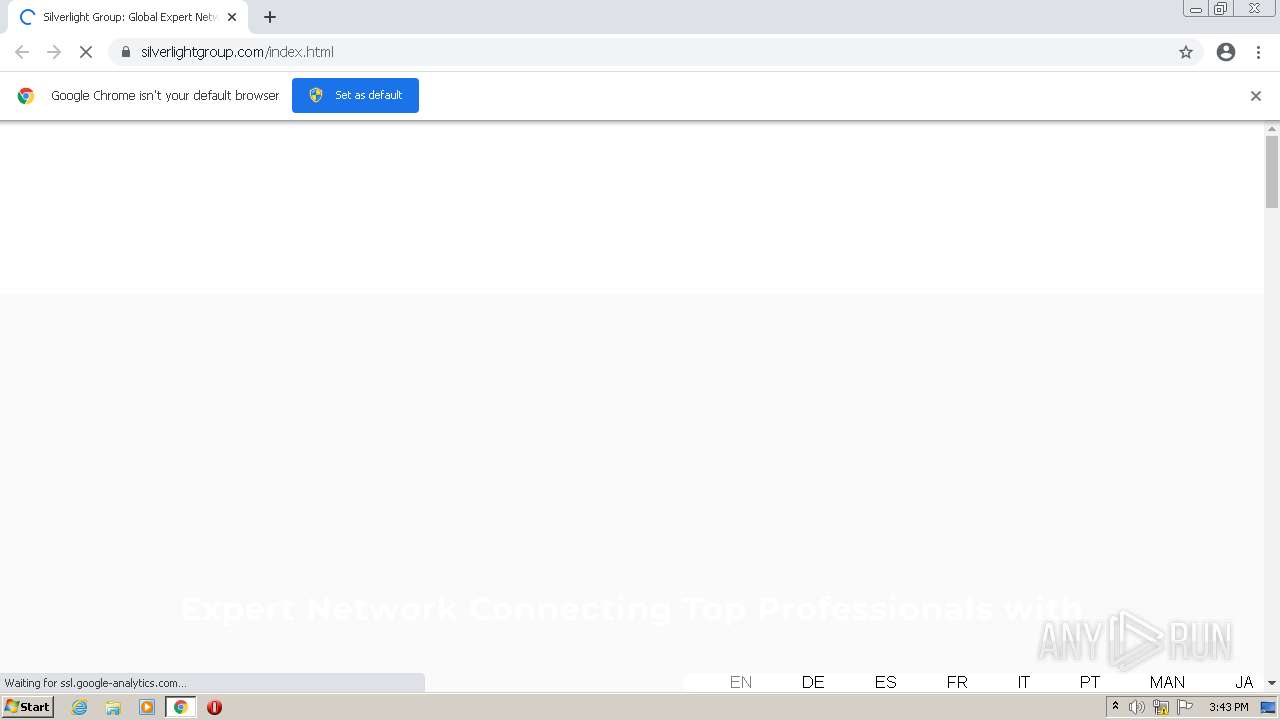Switch site language to MAN

1167,682
